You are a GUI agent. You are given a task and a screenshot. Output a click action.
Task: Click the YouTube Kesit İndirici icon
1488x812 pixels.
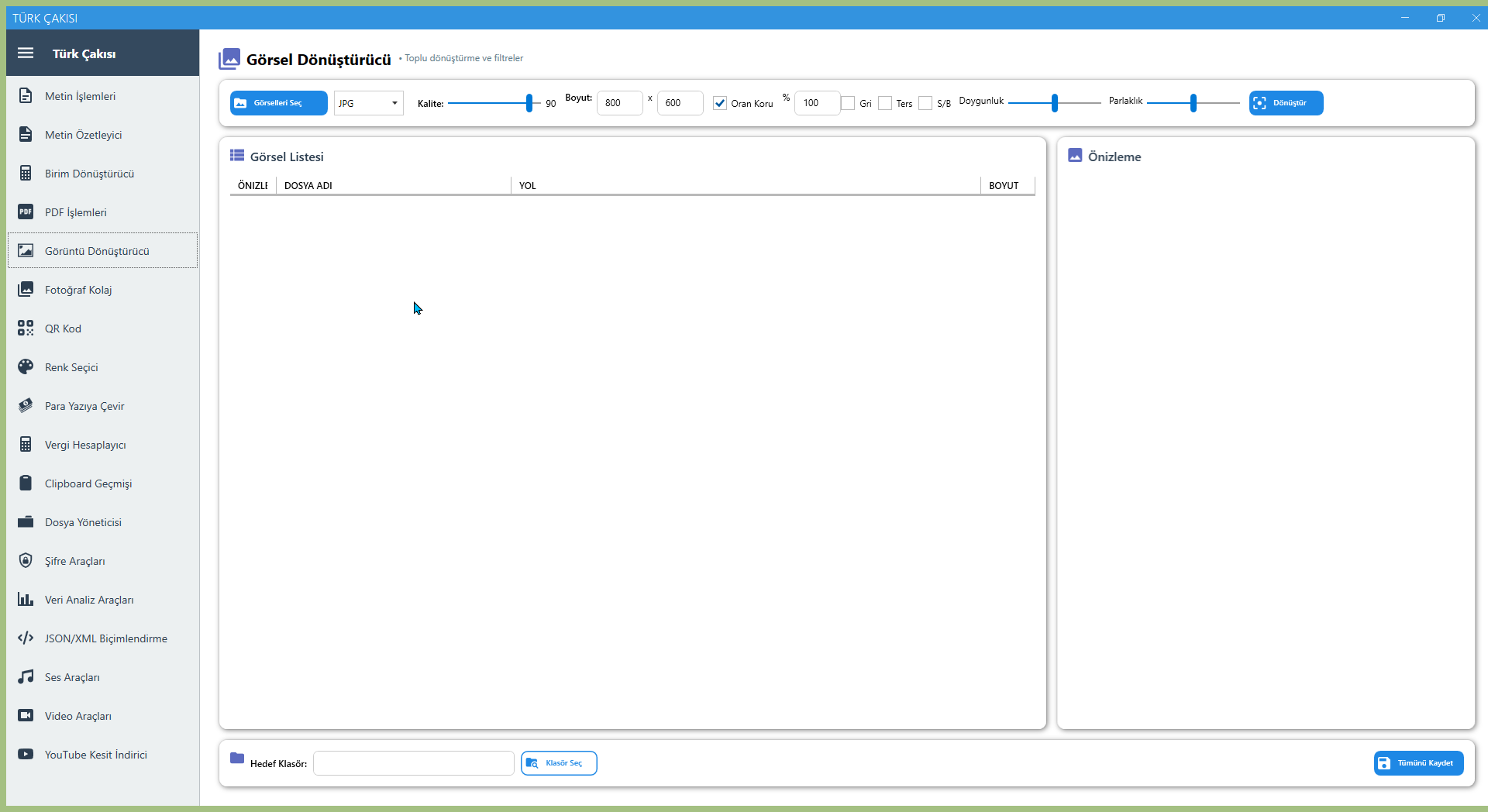pos(26,755)
